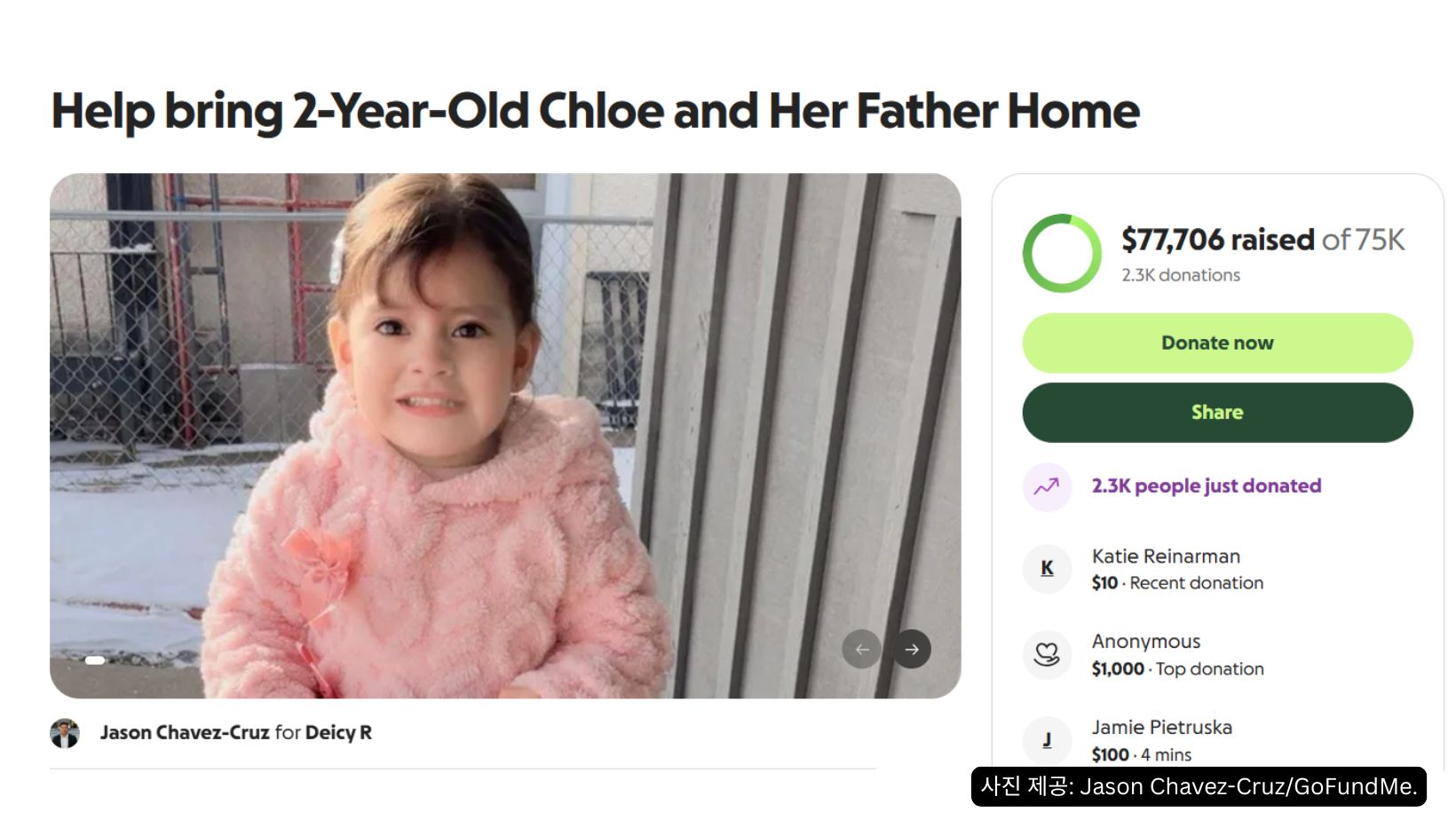Click the purple trending arrow icon
Viewport: 1456px width, 820px height.
click(x=1047, y=486)
